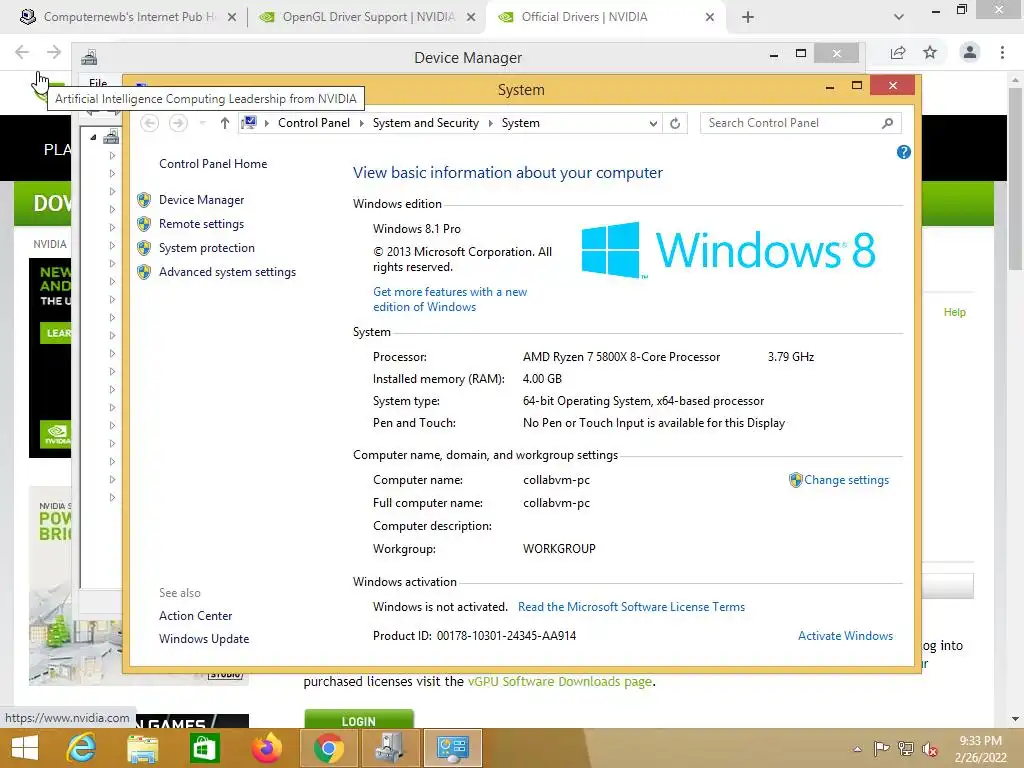The height and width of the screenshot is (768, 1024).
Task: Switch to Chrome in the taskbar
Action: pos(328,748)
